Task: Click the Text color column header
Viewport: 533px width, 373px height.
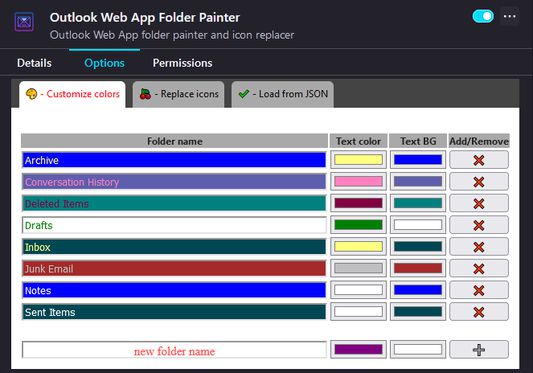Action: (358, 141)
